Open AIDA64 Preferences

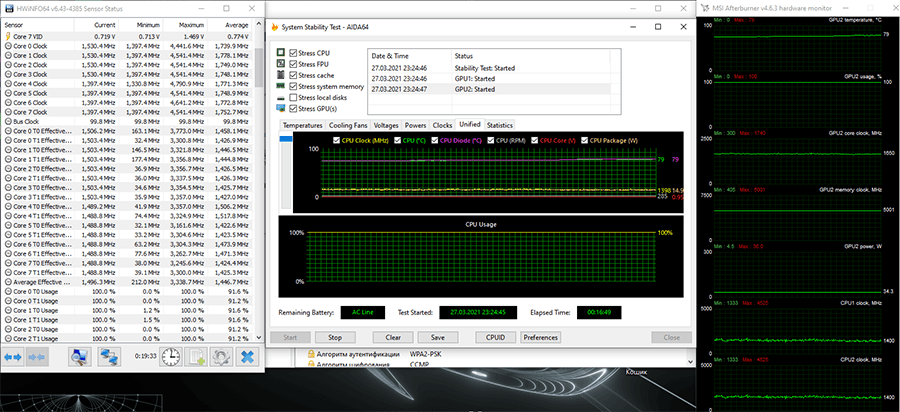tap(541, 337)
